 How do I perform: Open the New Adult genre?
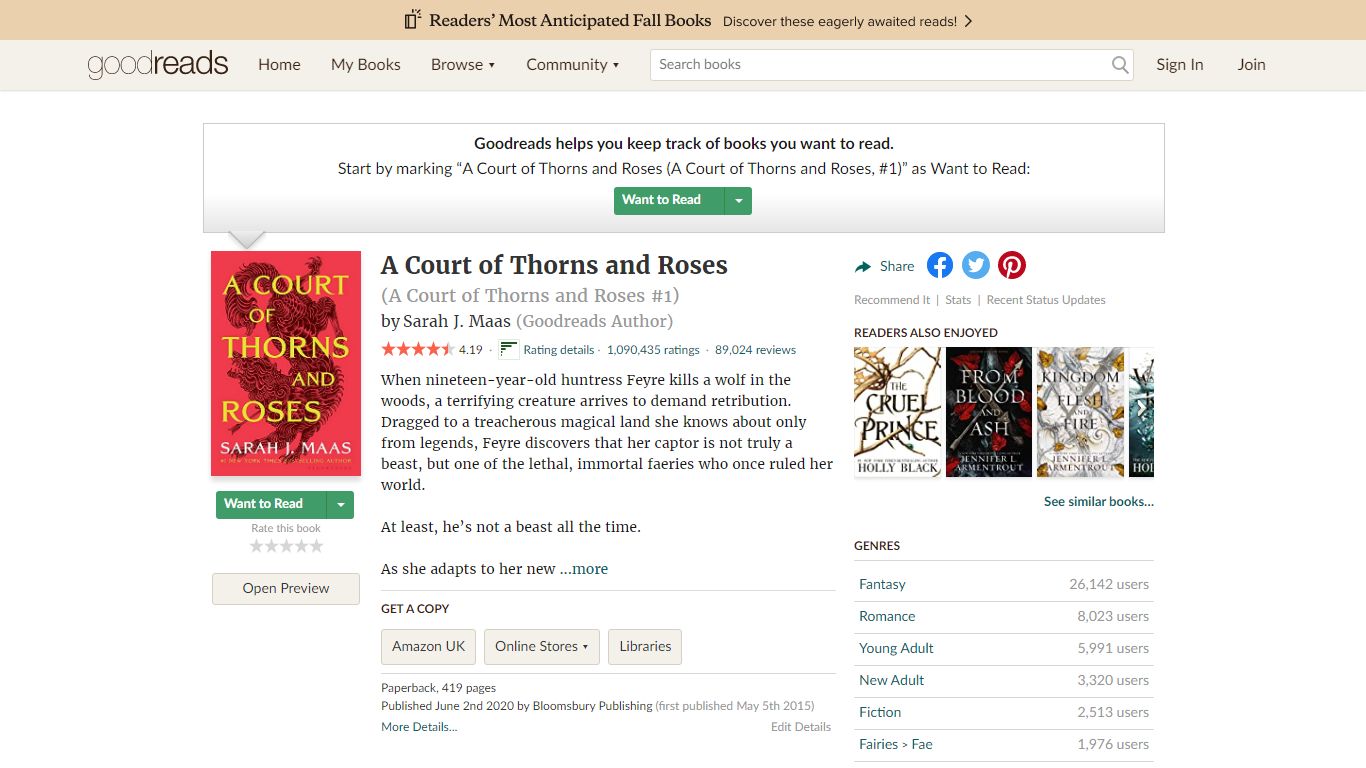[x=891, y=680]
